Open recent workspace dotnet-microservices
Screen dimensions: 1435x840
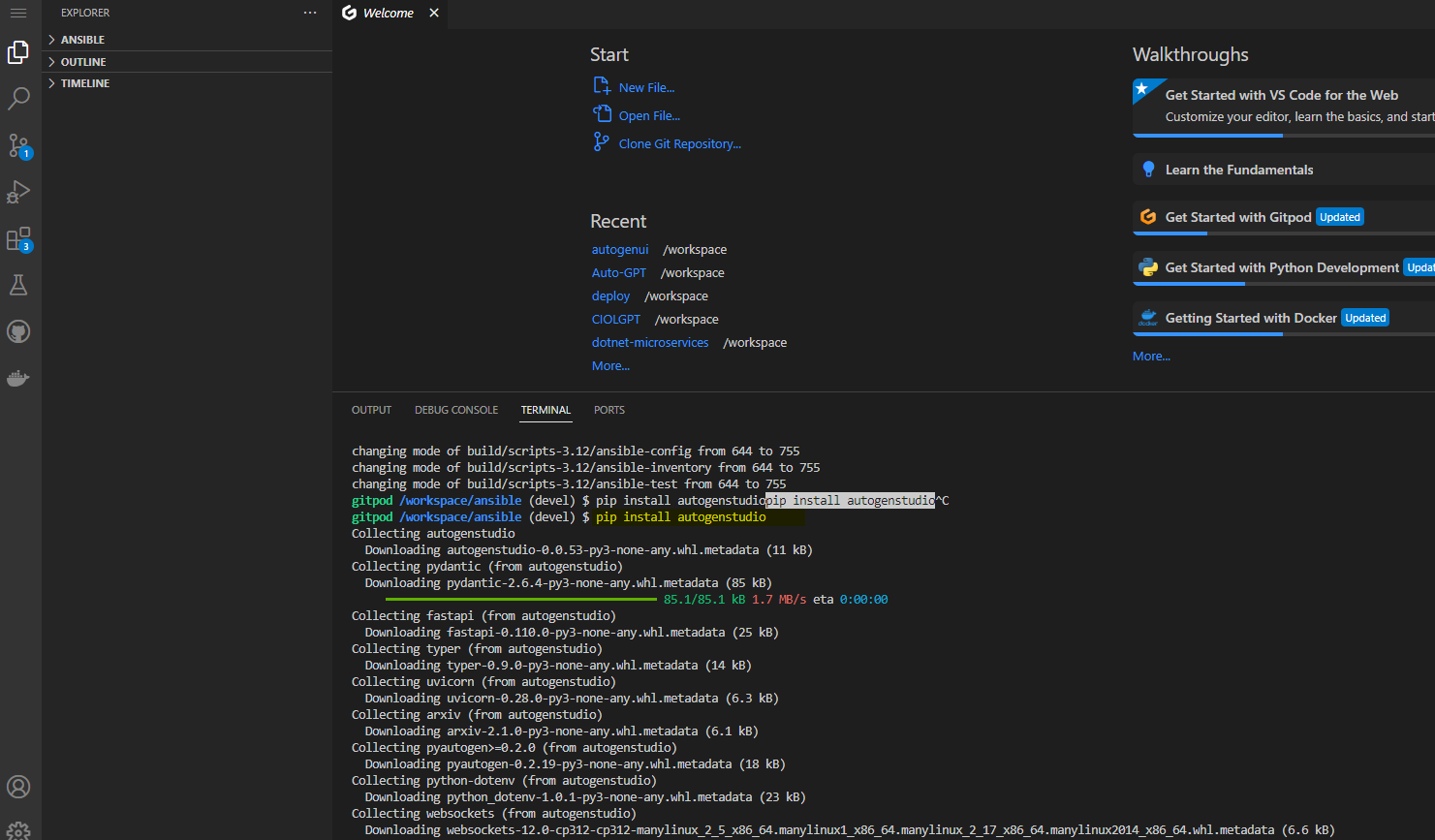pos(650,342)
